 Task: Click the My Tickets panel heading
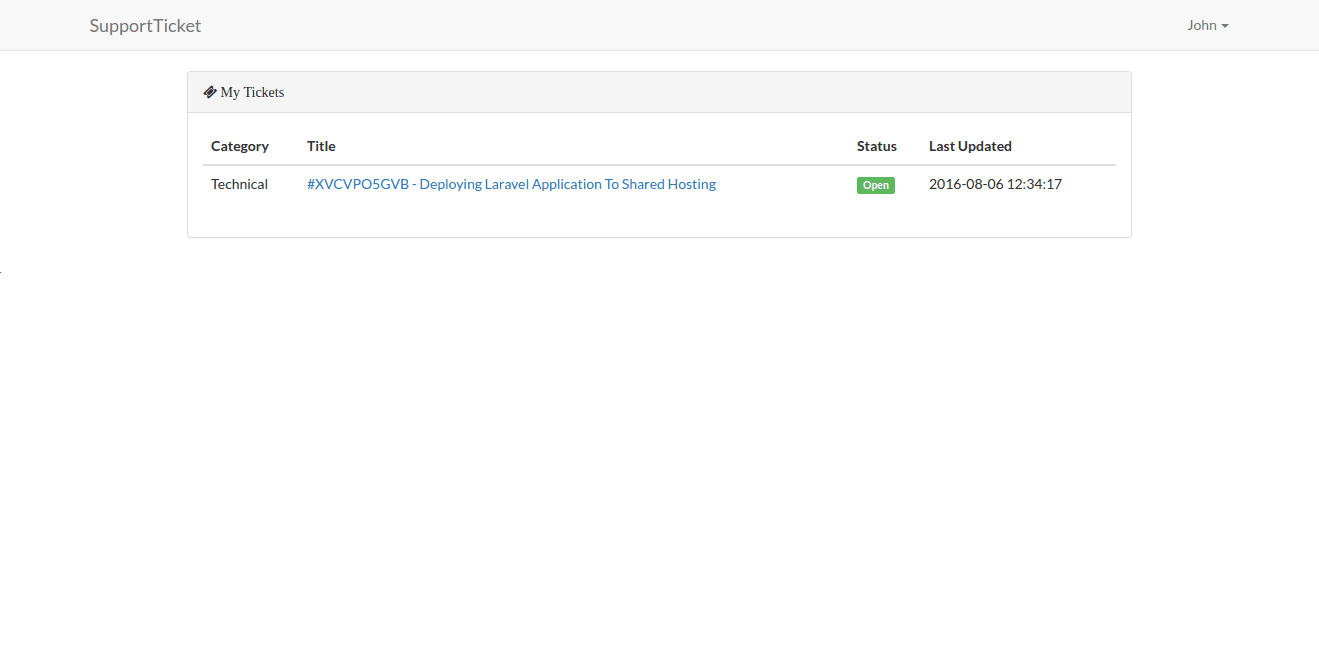pyautogui.click(x=659, y=92)
